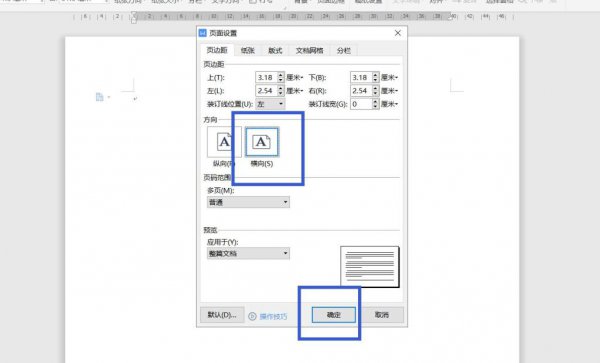
Task: Open the 装订线位置(U) dropdown showing 左
Action: [270, 104]
